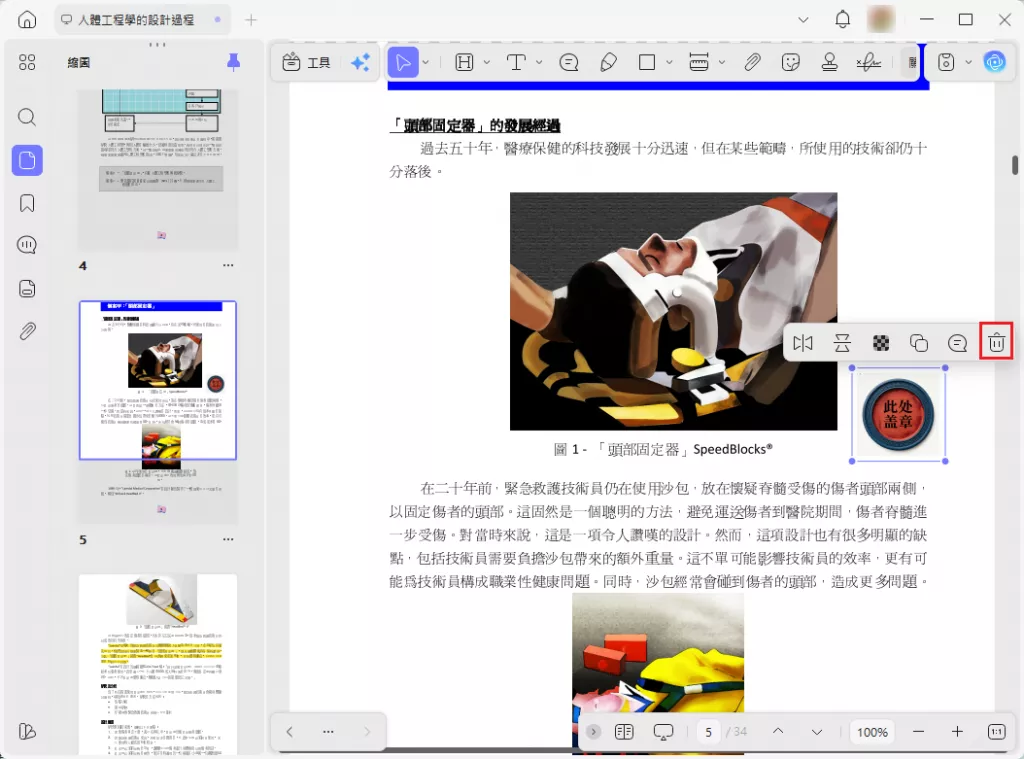This screenshot has width=1024, height=759.
Task: Click the copy icon in the stamp toolbar
Action: pyautogui.click(x=918, y=343)
